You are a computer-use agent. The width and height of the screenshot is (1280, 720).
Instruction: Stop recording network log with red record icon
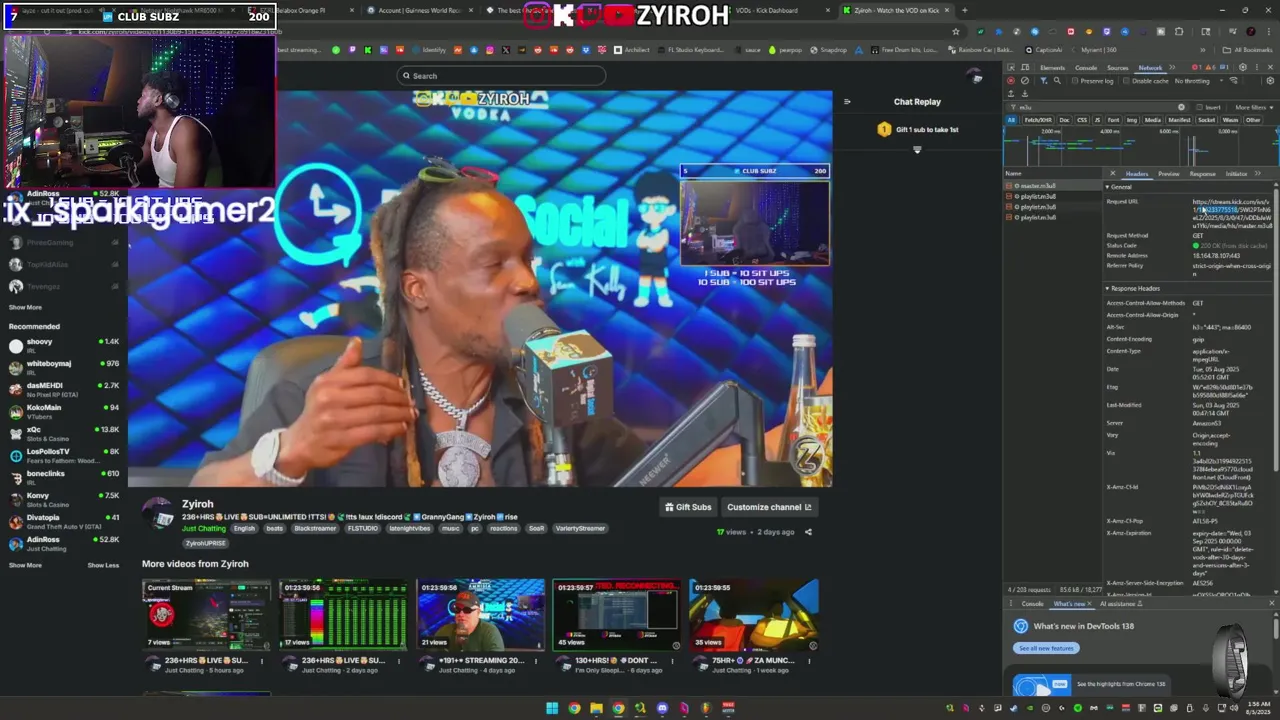[x=1010, y=81]
